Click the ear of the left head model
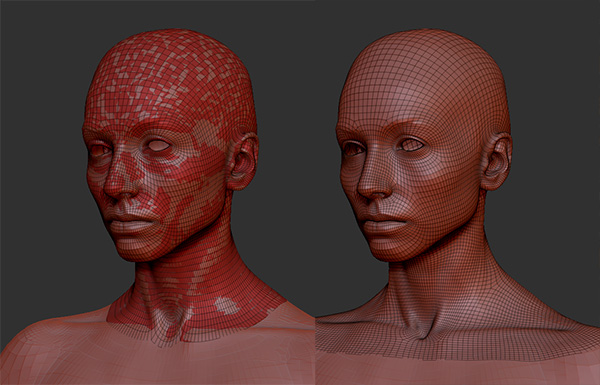The width and height of the screenshot is (600, 385). pyautogui.click(x=244, y=161)
